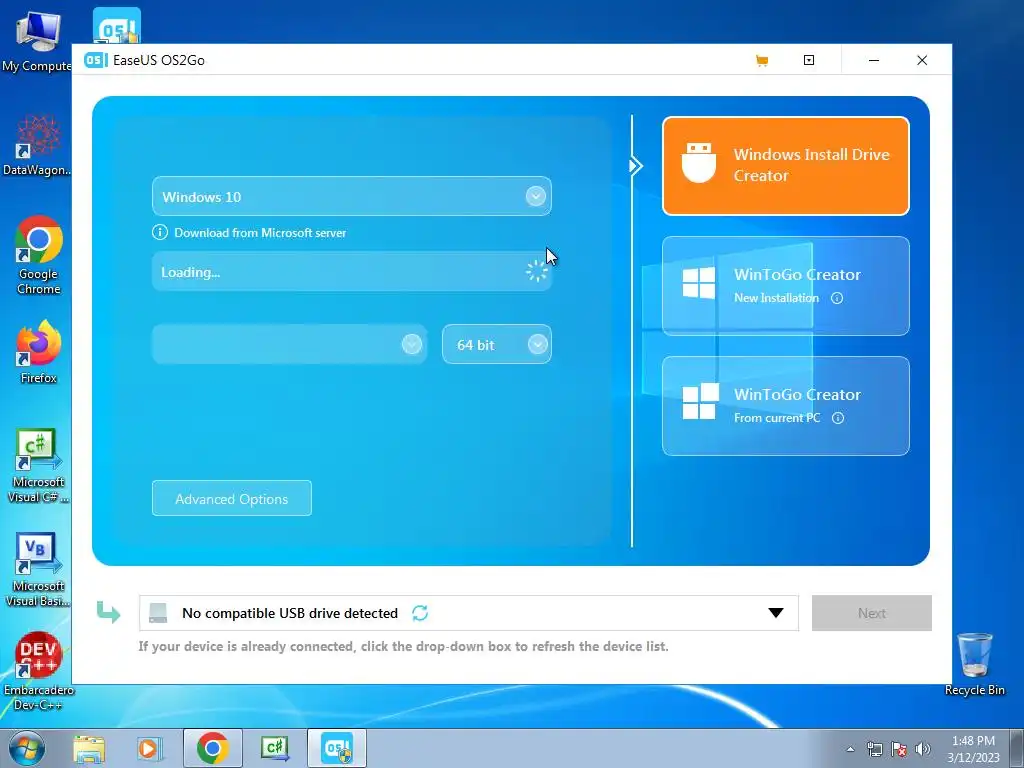Select the Recycle Bin desktop icon
1024x768 pixels.
974,664
